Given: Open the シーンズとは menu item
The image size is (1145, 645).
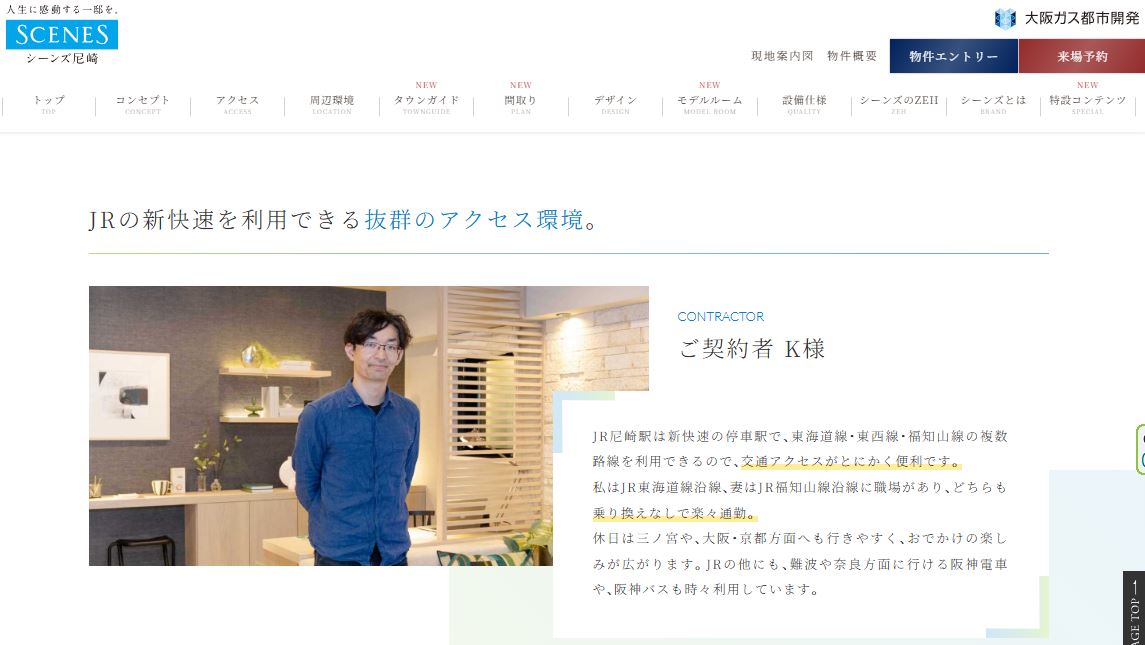Looking at the screenshot, I should click(993, 104).
